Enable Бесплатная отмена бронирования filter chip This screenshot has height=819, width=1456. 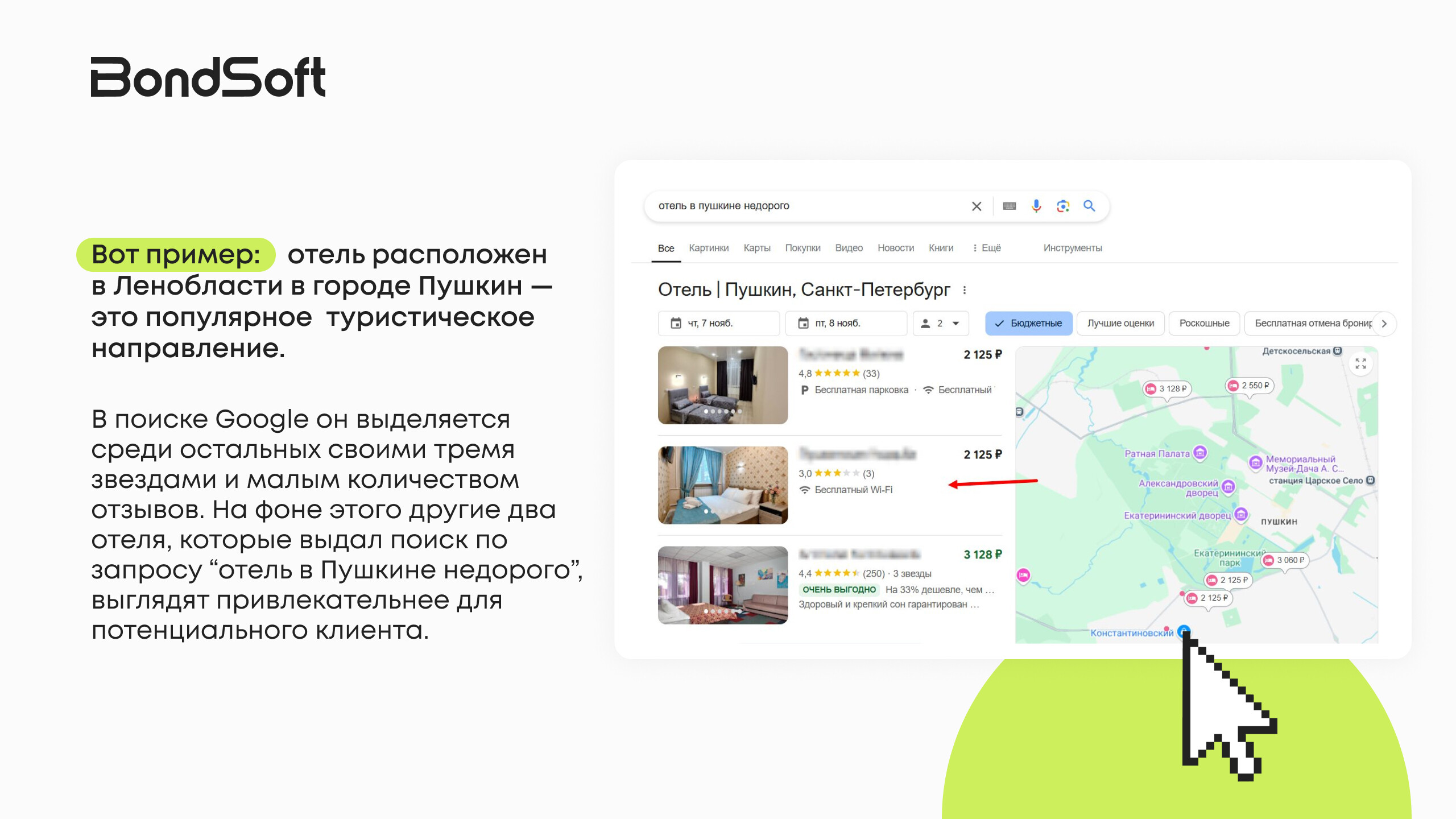tap(1309, 323)
